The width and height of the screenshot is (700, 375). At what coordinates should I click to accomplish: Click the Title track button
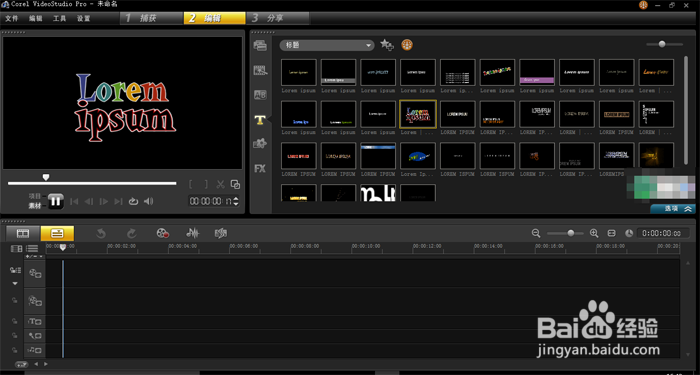pos(35,321)
